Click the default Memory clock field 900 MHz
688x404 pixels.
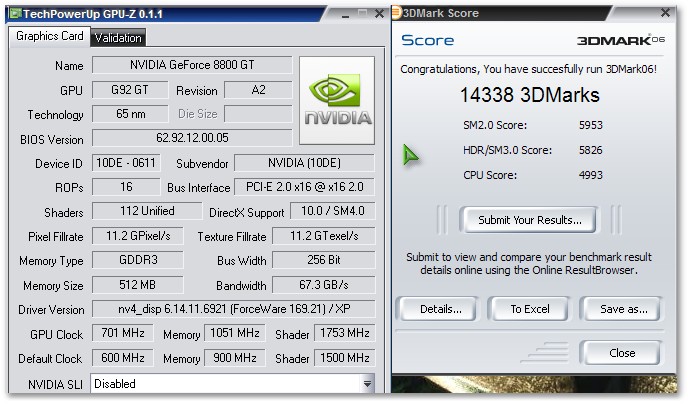[235, 358]
